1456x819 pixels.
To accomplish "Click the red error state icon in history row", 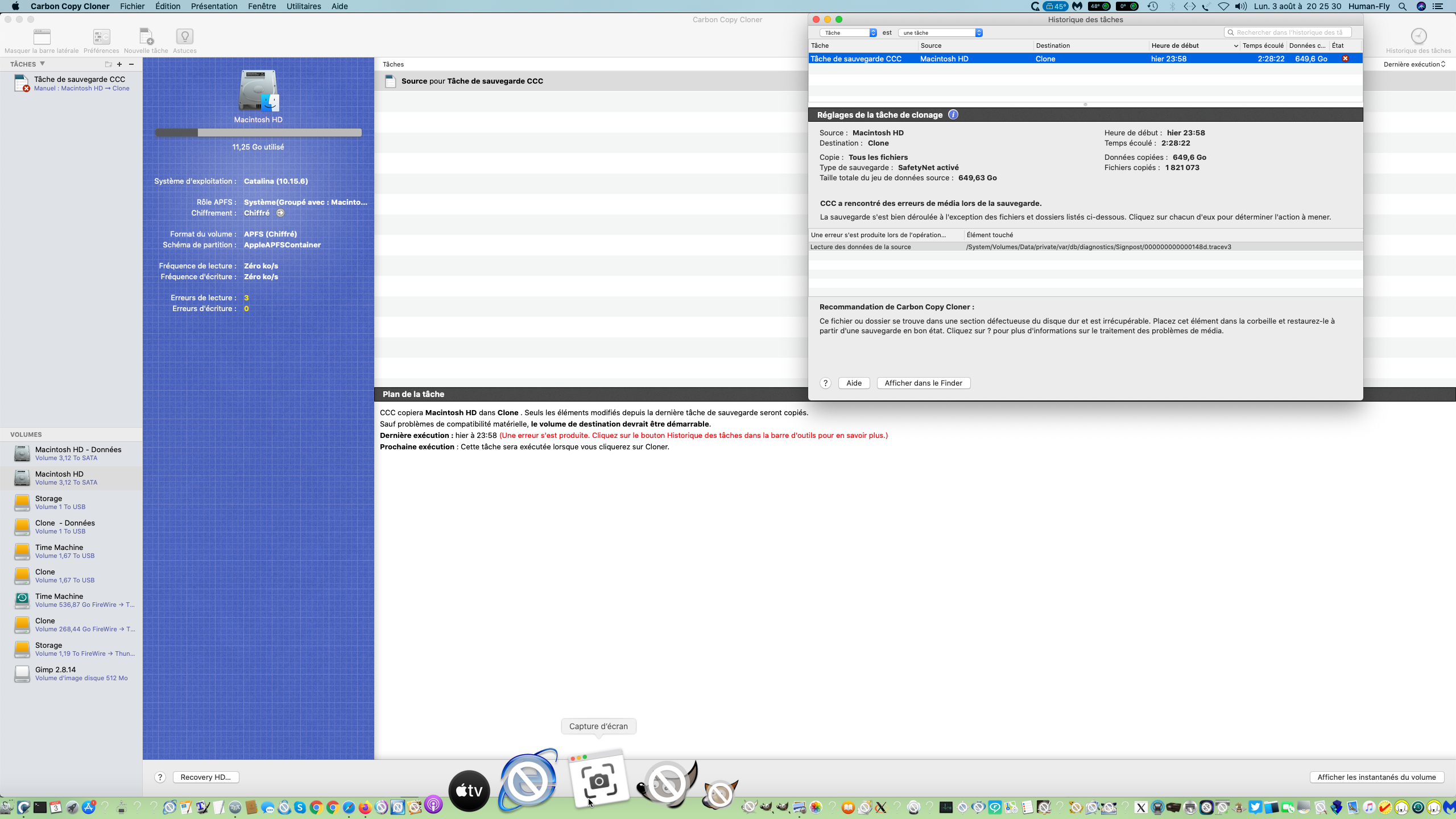I will 1345,59.
